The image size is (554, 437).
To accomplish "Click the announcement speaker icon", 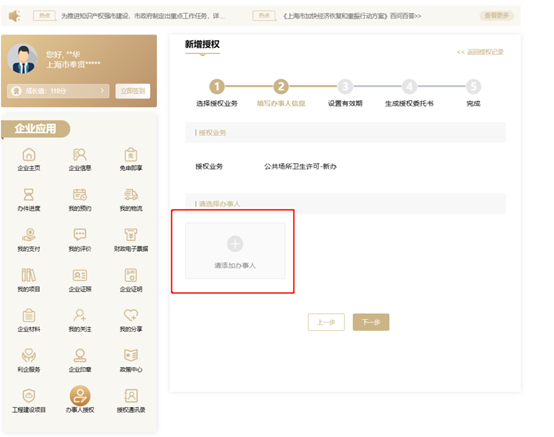I will (14, 16).
